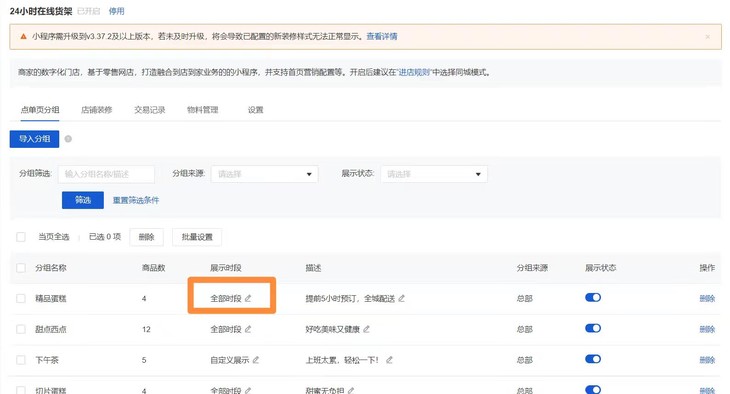The height and width of the screenshot is (394, 730).
Task: Click the 下午茶 group name
Action: pos(47,360)
